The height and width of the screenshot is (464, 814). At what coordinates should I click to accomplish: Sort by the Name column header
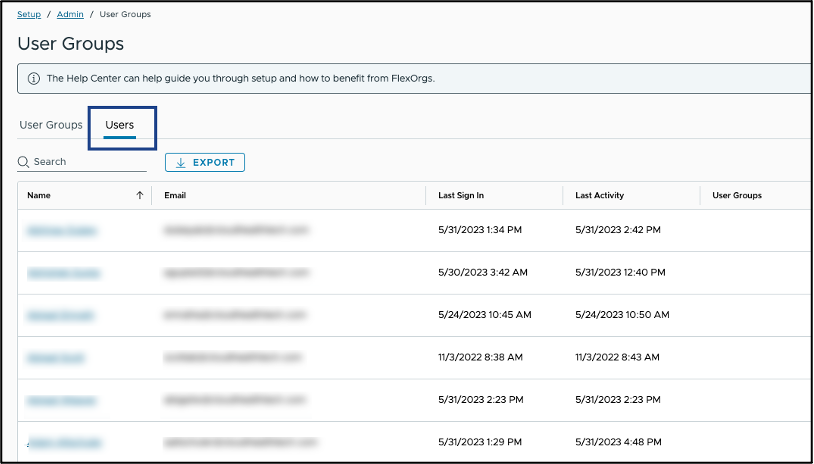(39, 196)
